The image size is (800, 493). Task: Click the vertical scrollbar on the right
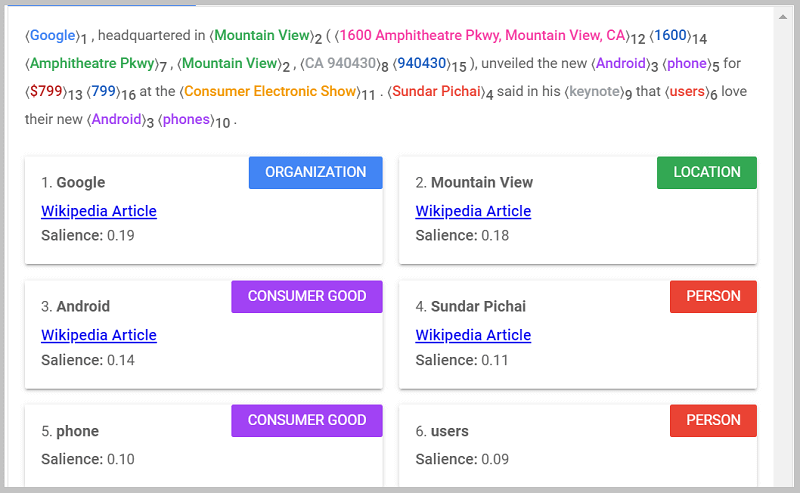tap(782, 250)
